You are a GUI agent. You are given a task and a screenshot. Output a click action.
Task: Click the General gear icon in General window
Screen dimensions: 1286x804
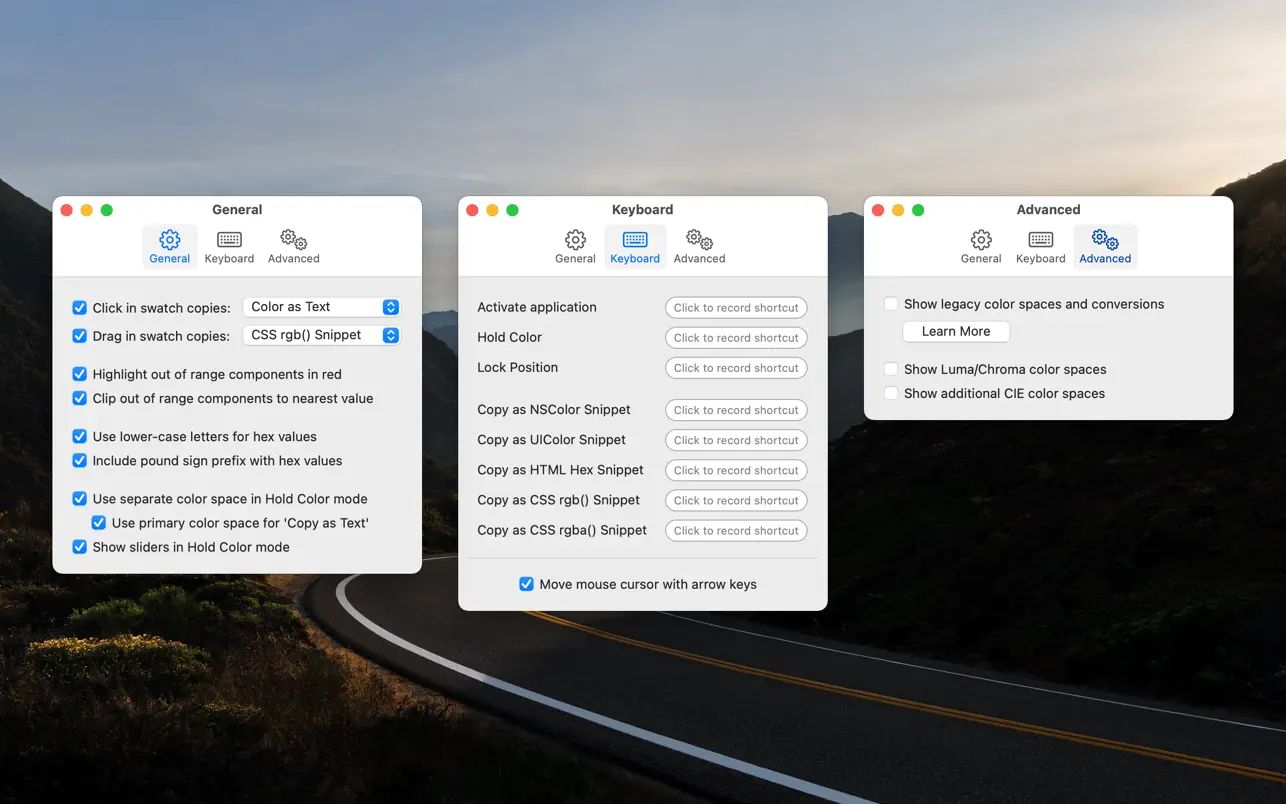170,240
